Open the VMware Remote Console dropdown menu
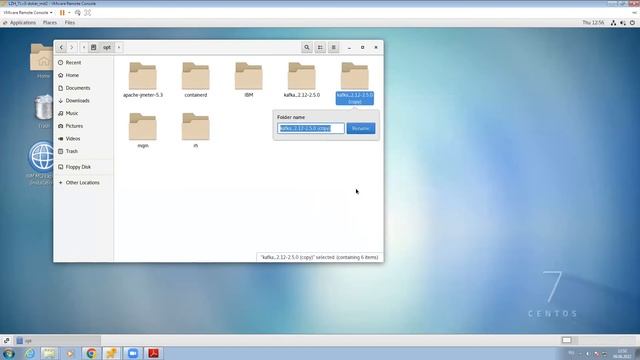The height and width of the screenshot is (360, 640). point(28,13)
